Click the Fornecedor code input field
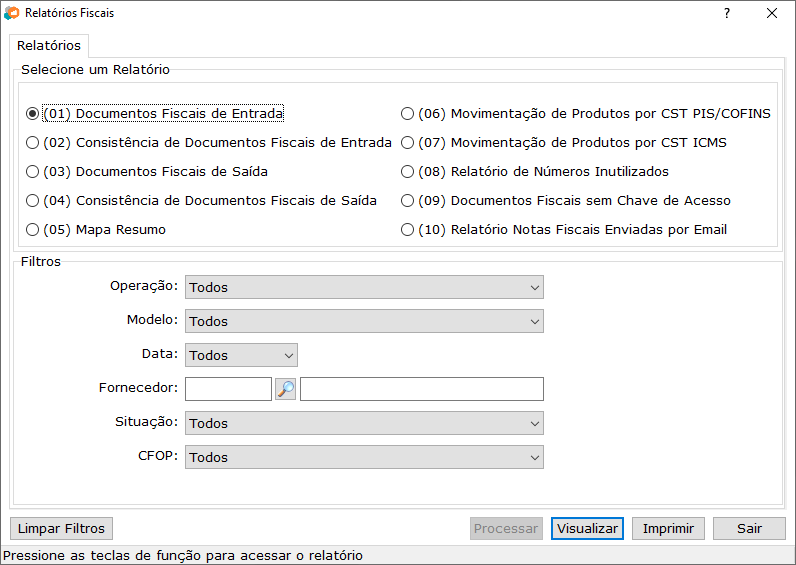 click(228, 389)
